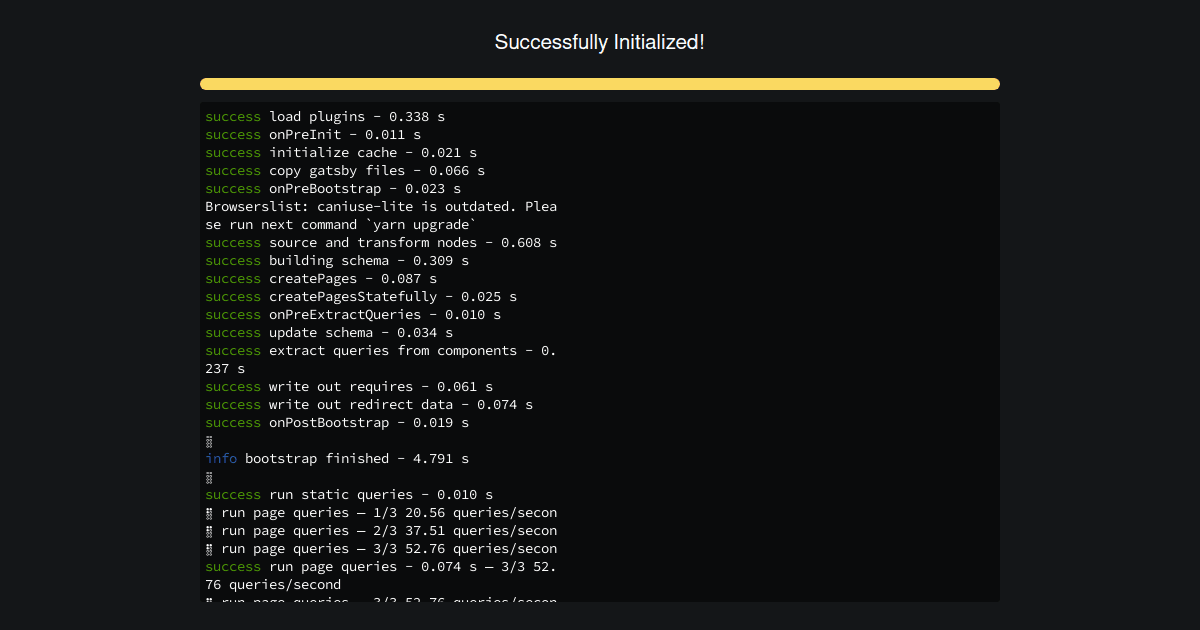Click the Successfully Initialized heading
This screenshot has height=630, width=1200.
[599, 42]
